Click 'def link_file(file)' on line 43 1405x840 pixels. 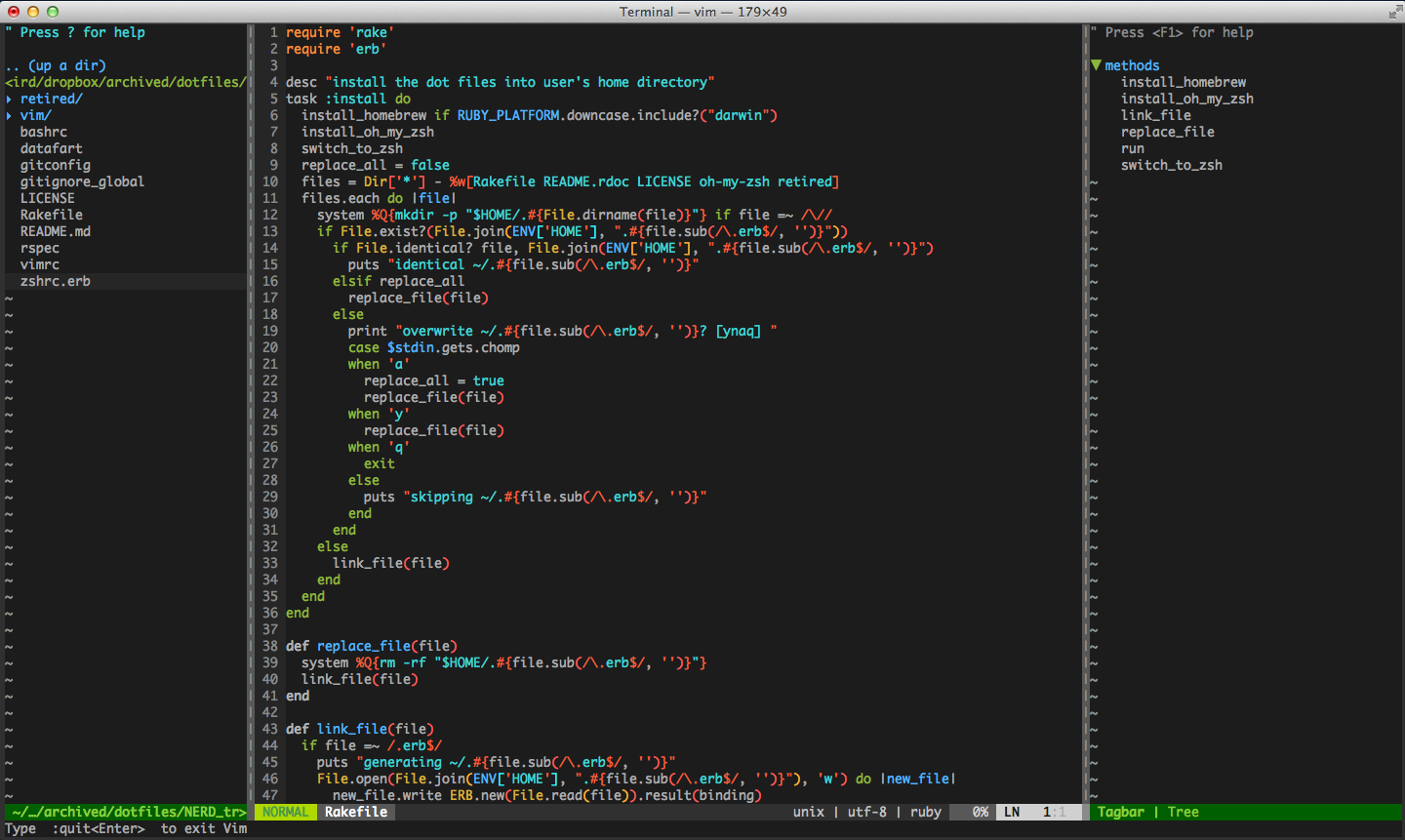pyautogui.click(x=360, y=729)
